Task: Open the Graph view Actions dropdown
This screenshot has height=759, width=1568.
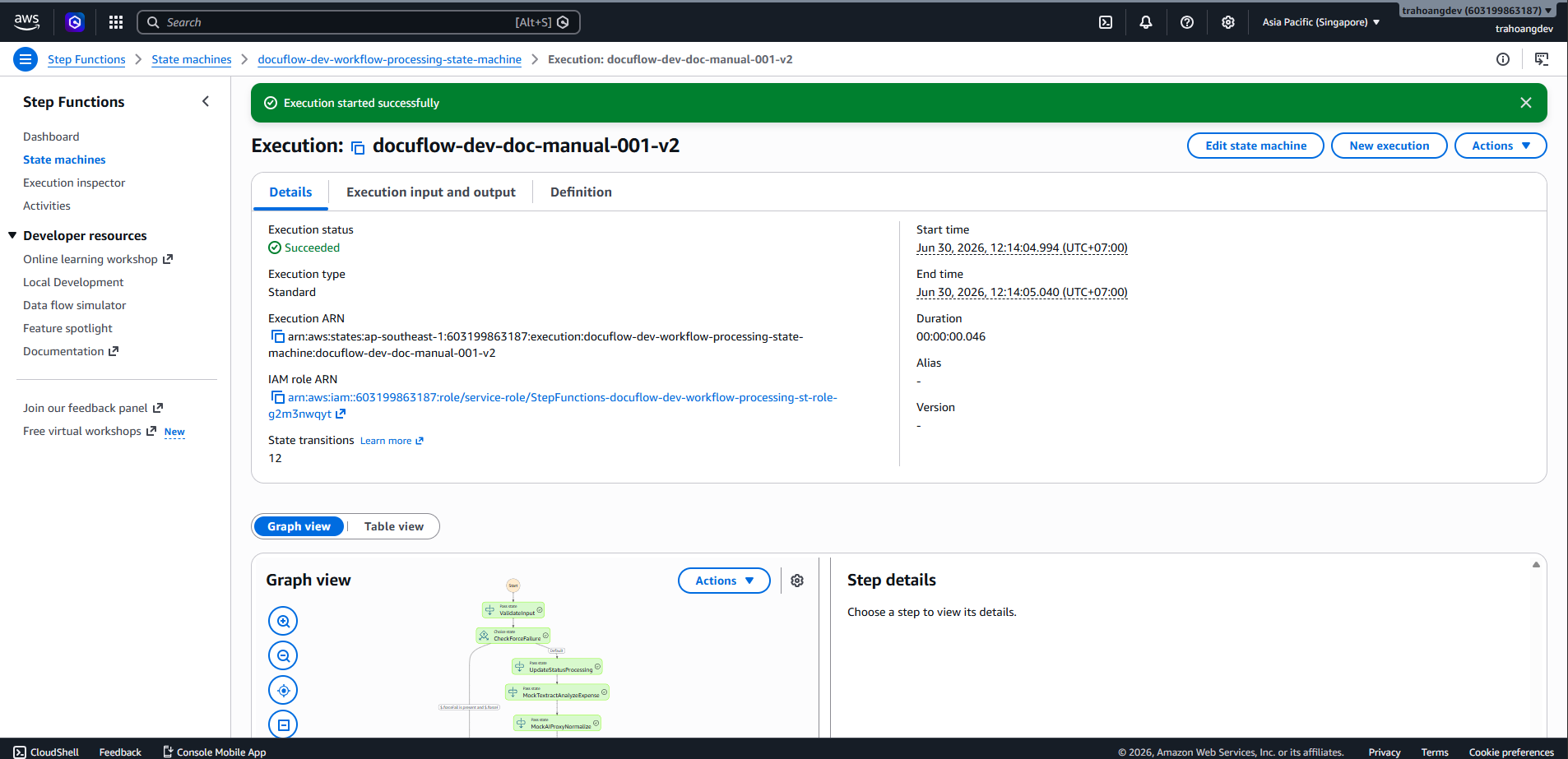Action: (724, 581)
